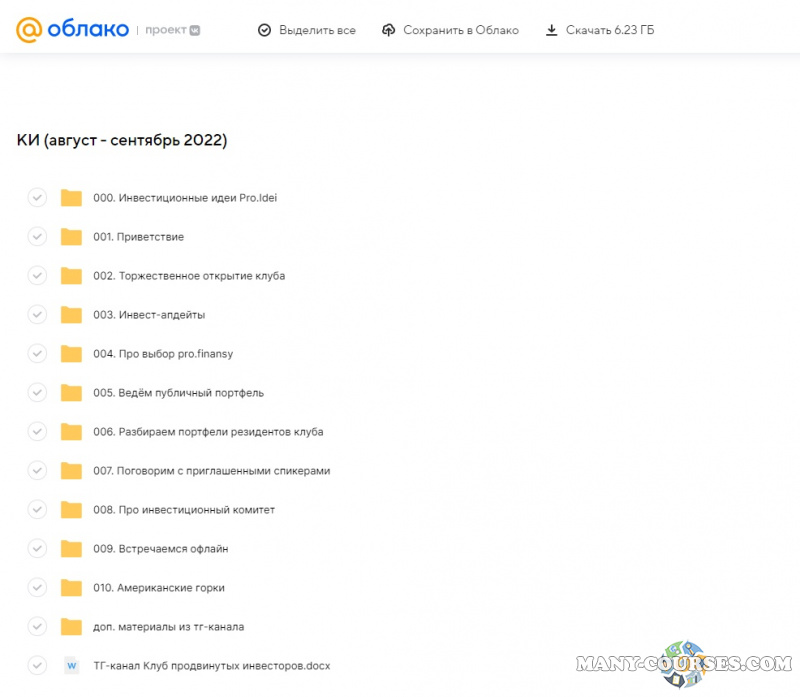Open folder icon for 003. Инвест-апдейты

[71, 315]
